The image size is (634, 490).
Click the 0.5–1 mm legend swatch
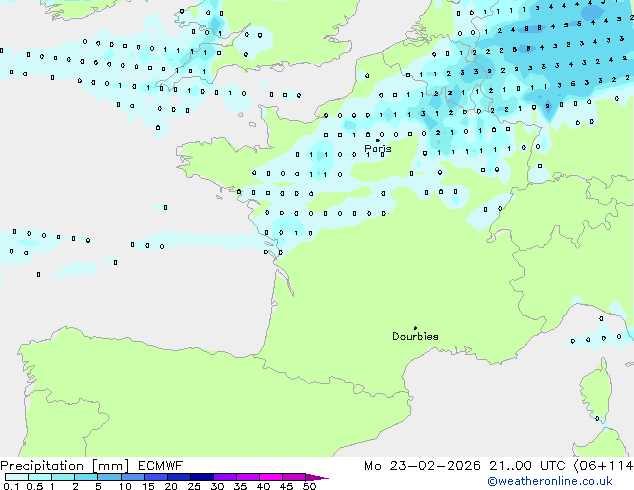click(x=40, y=477)
